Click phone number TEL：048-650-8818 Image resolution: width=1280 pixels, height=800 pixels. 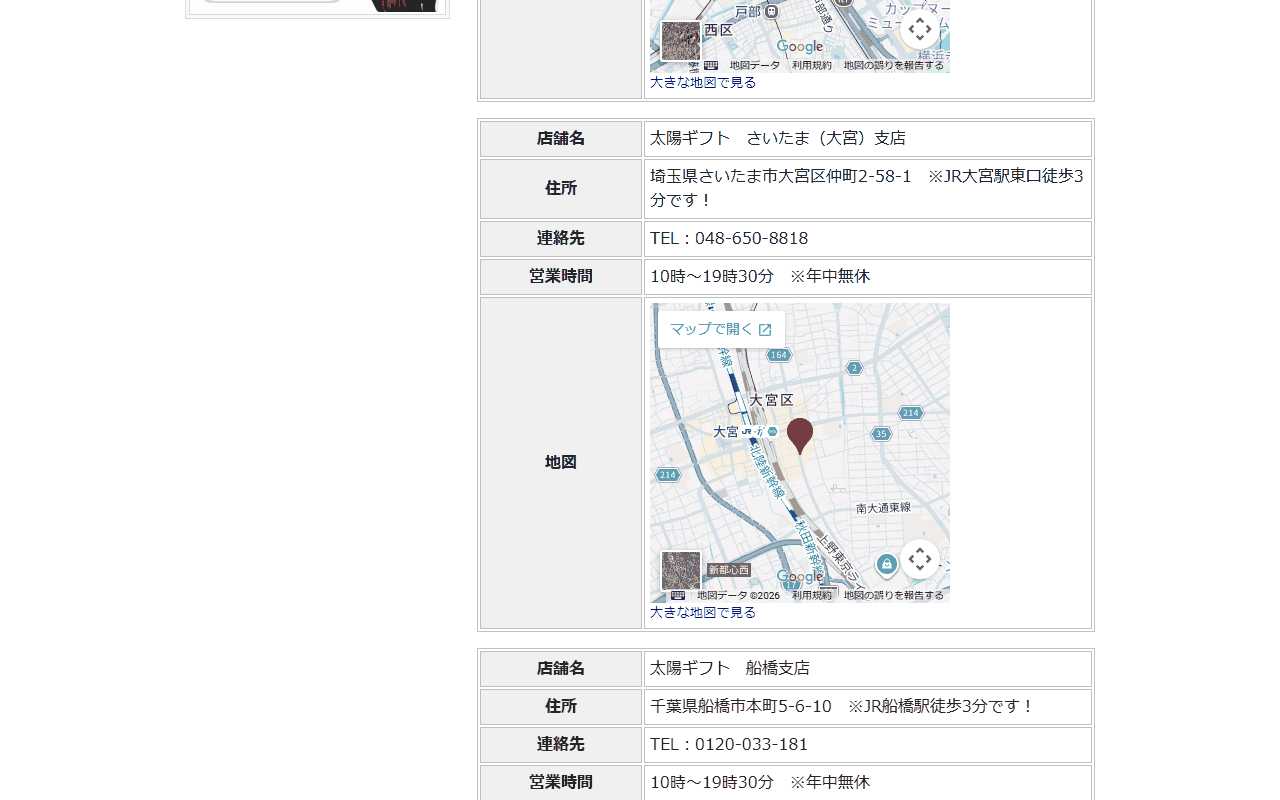tap(729, 238)
